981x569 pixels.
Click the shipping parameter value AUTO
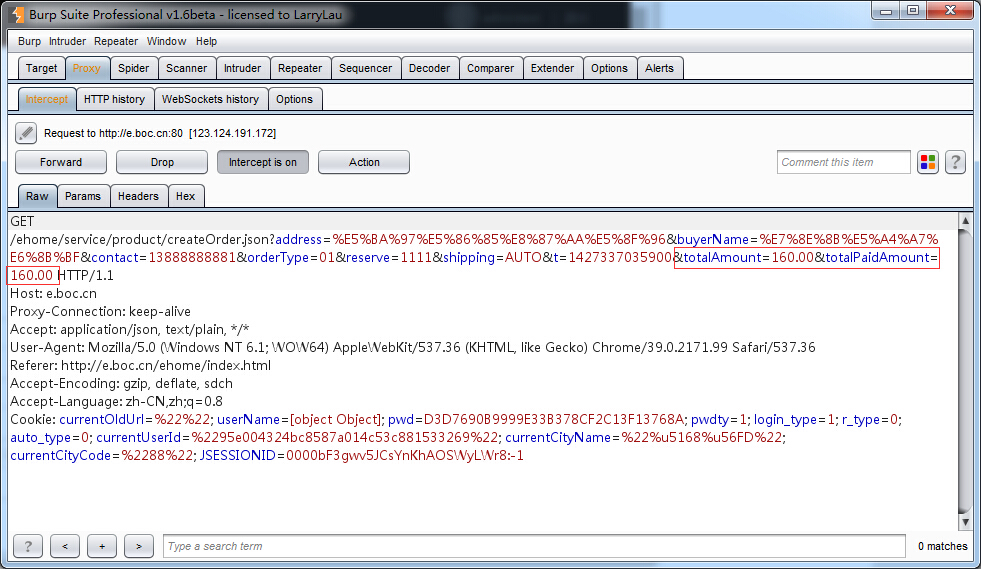(524, 257)
